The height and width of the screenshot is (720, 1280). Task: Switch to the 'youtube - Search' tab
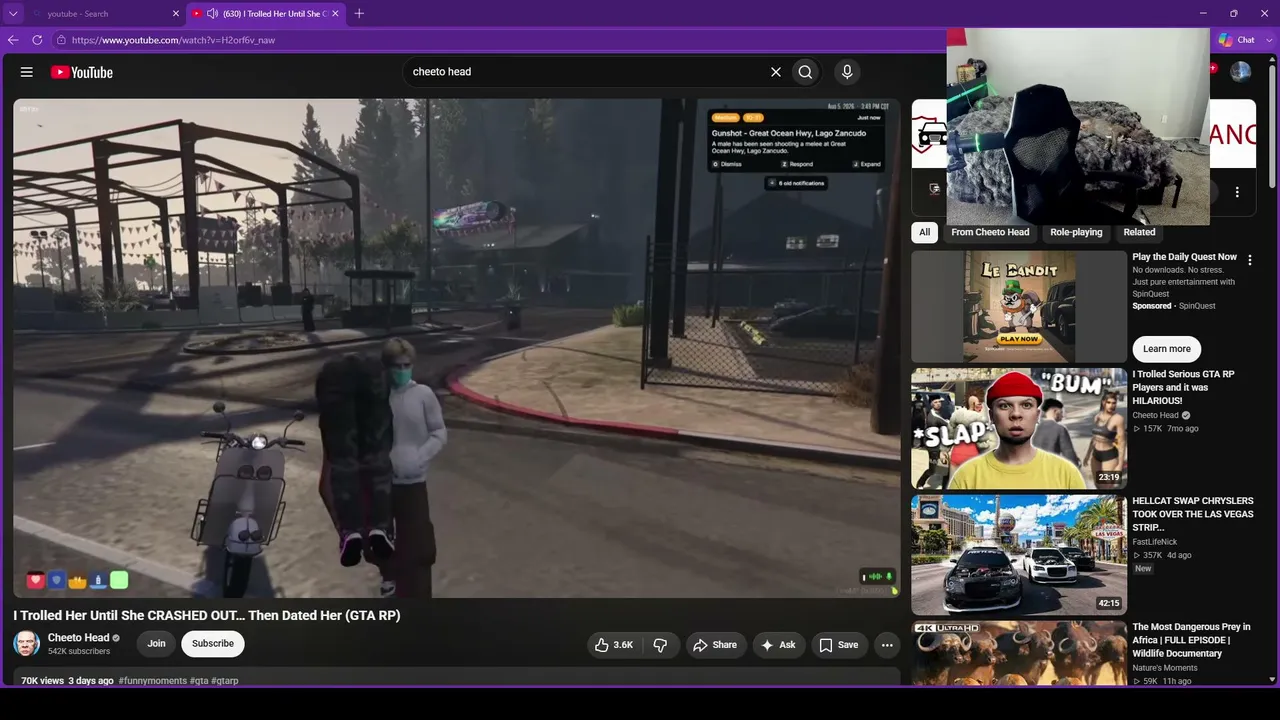(103, 14)
